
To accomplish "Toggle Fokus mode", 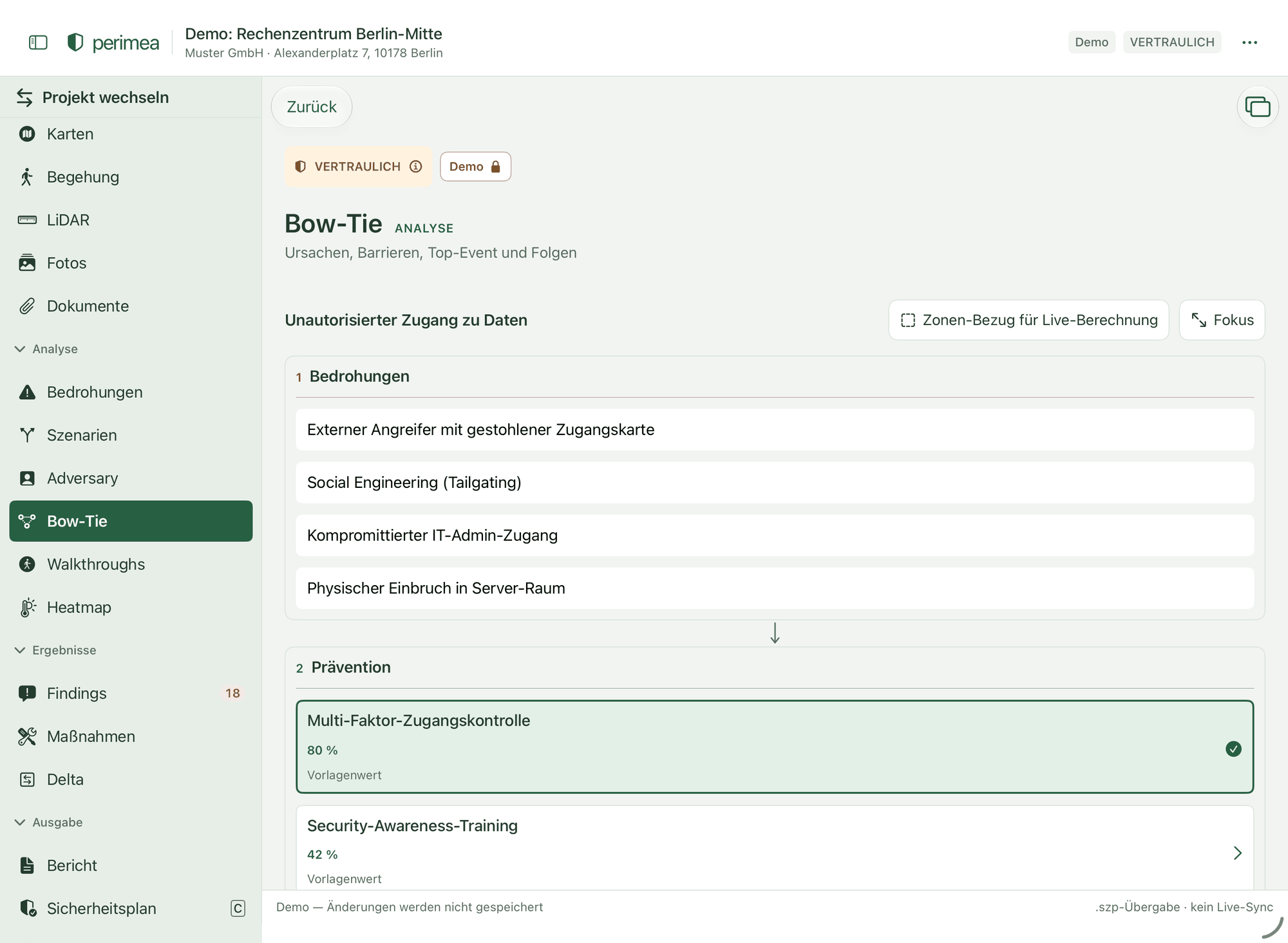I will tap(1222, 320).
